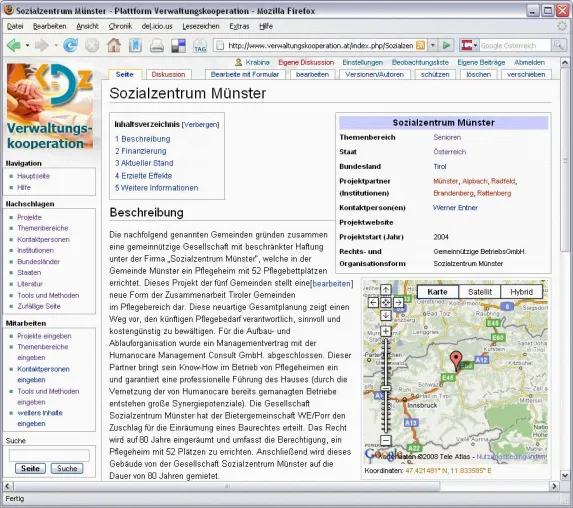Zoom out the map with minus button
Image resolution: width=573 pixels, height=508 pixels.
click(386, 440)
